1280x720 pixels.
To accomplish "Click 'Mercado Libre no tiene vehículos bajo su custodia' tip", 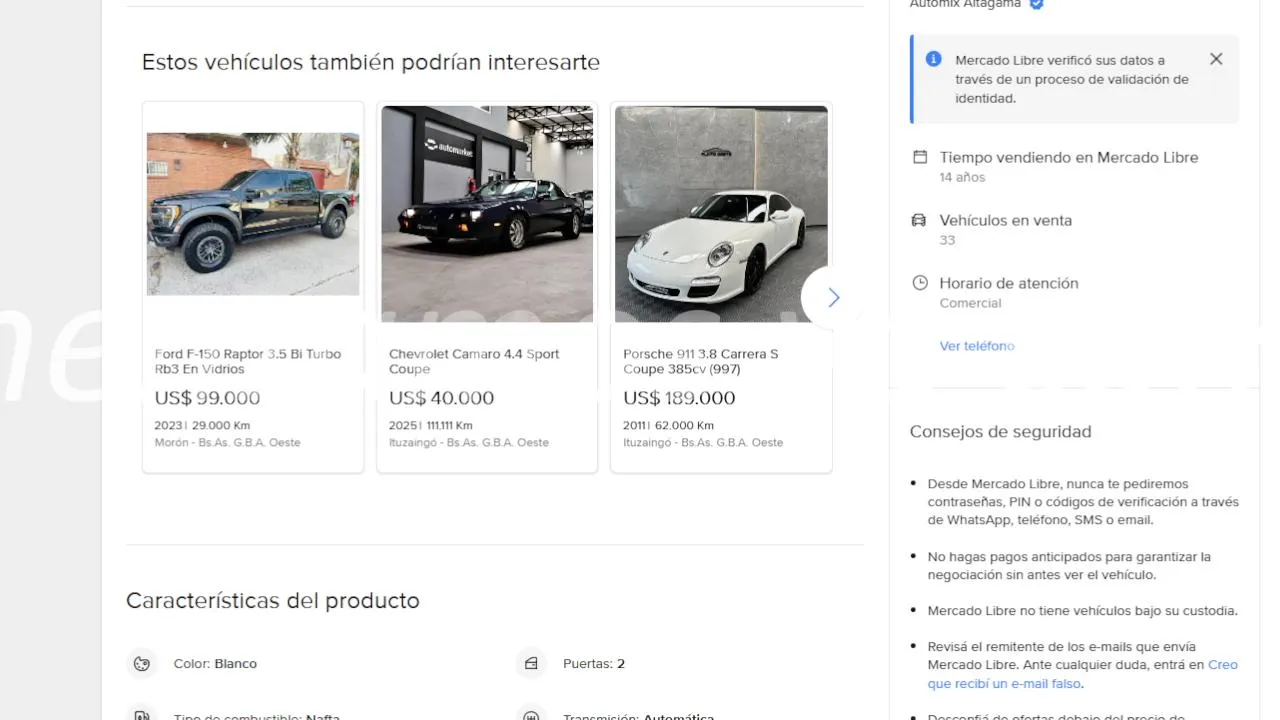I will pos(1083,611).
